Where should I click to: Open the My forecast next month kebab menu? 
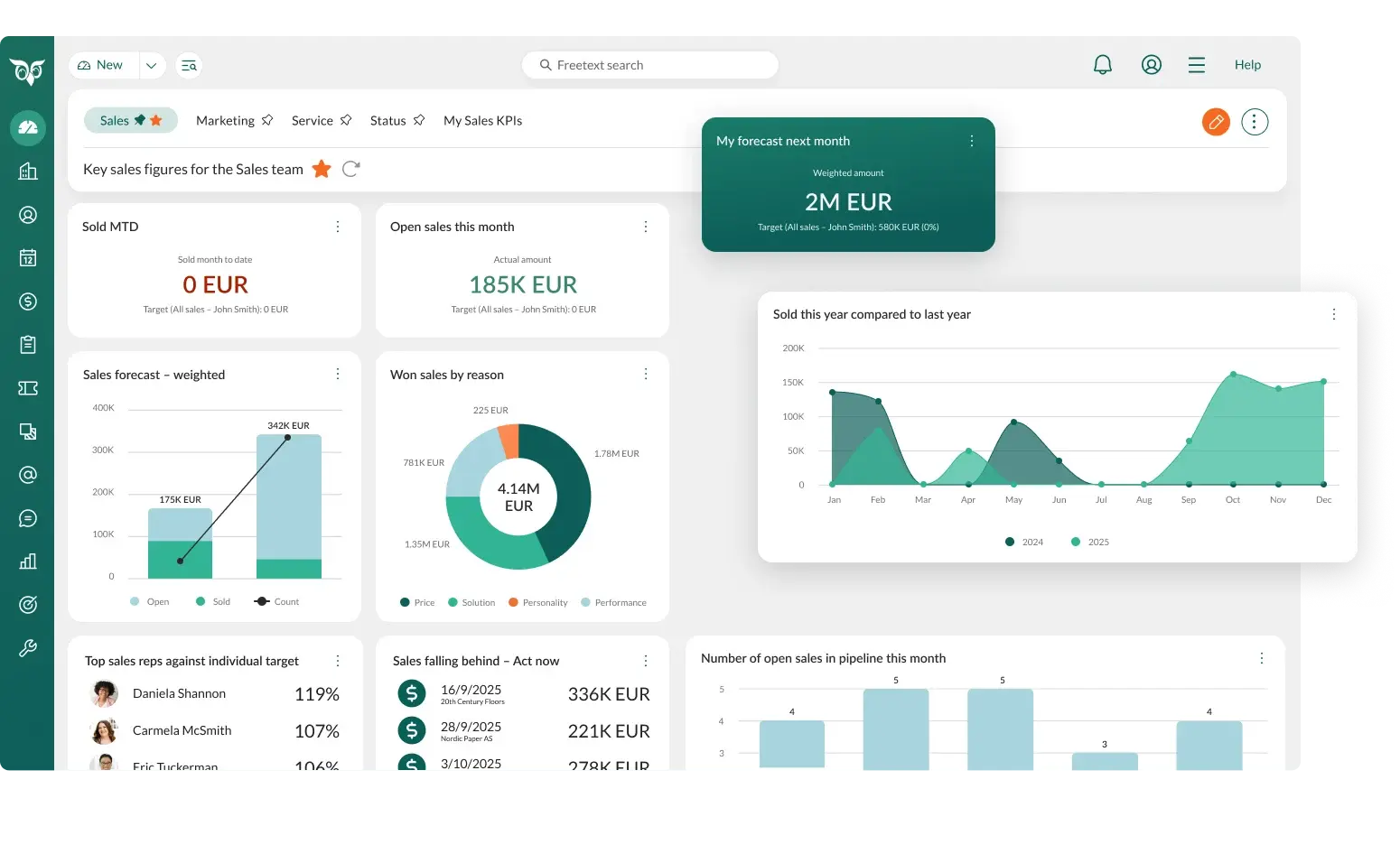tap(971, 141)
